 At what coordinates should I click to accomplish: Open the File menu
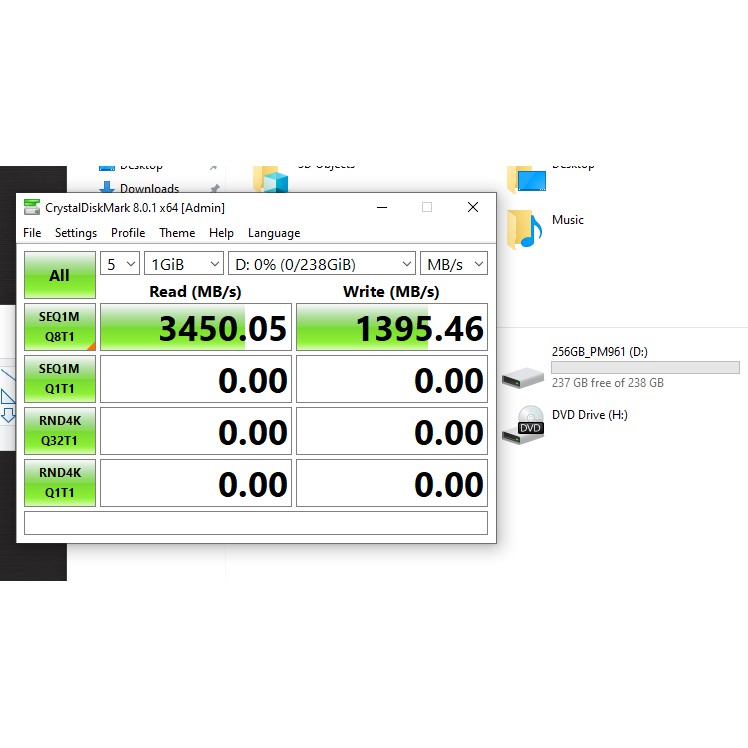pyautogui.click(x=32, y=233)
